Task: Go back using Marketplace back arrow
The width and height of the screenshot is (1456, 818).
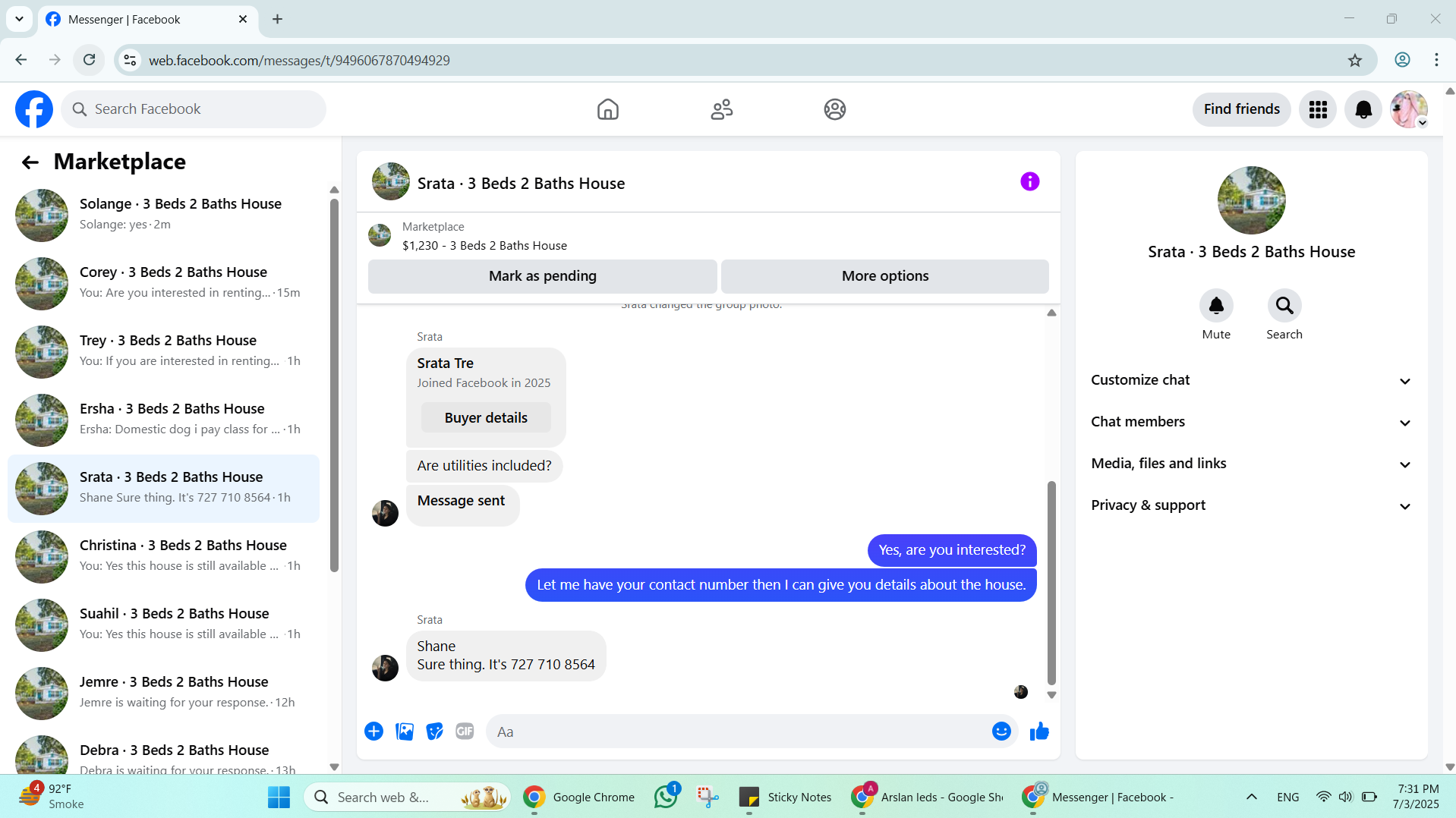Action: pyautogui.click(x=30, y=162)
